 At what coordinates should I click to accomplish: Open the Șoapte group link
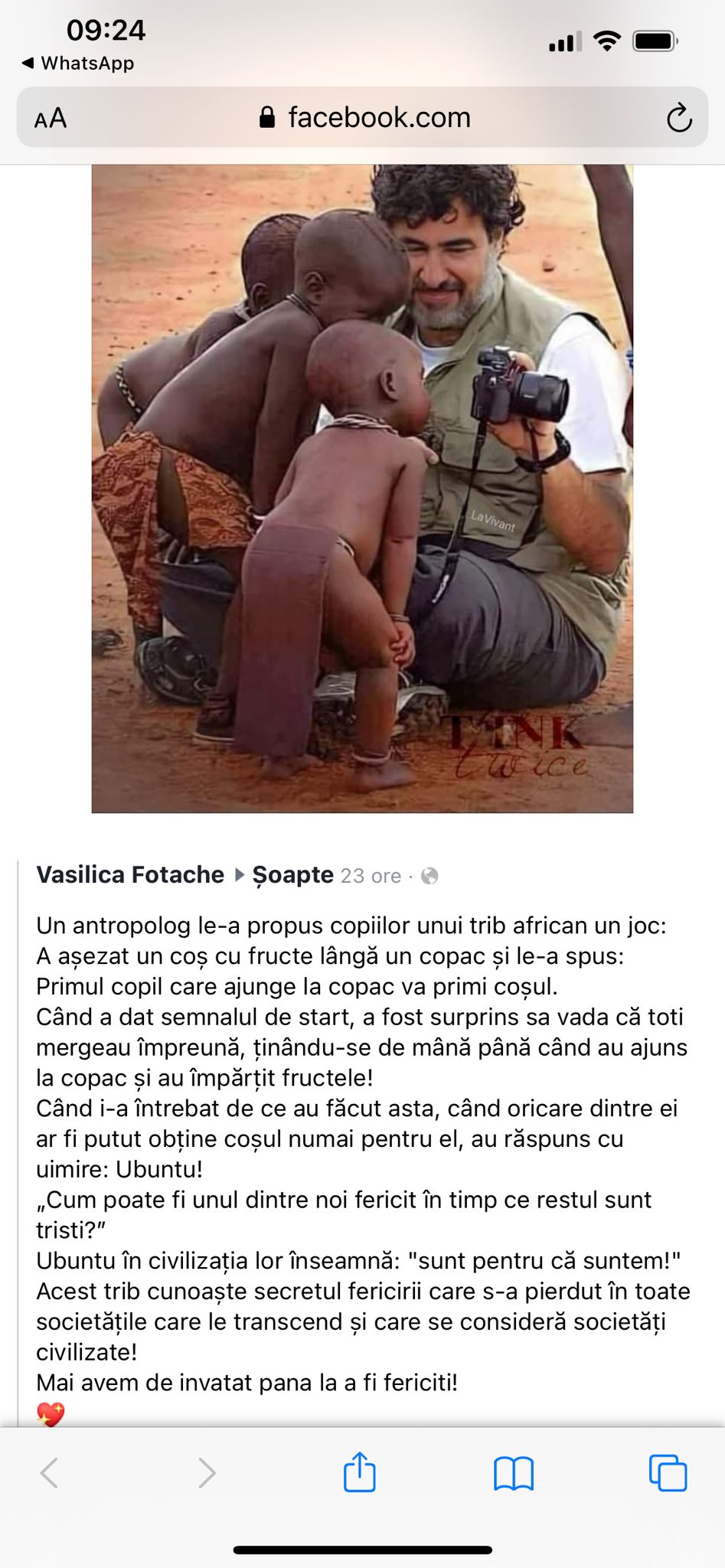[x=293, y=874]
